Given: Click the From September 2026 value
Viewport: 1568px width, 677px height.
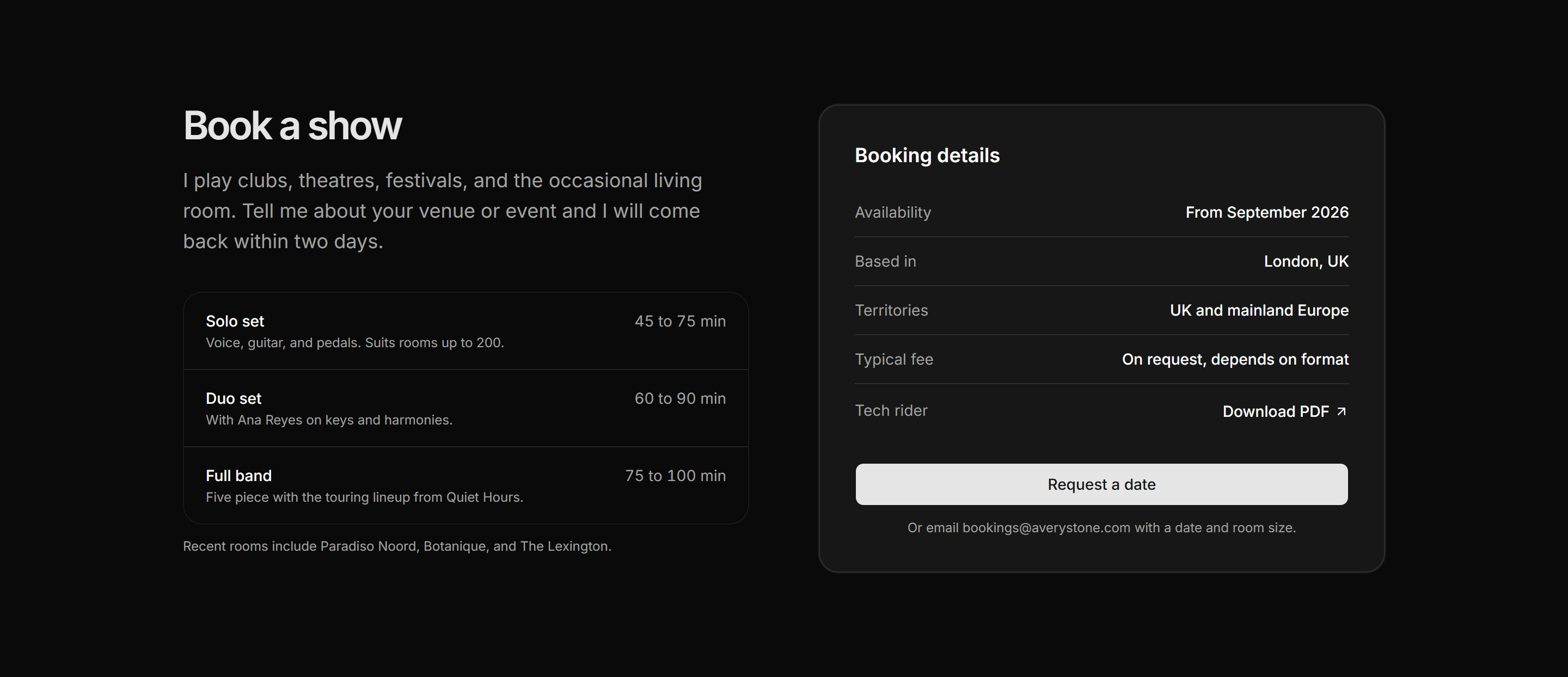Looking at the screenshot, I should coord(1267,212).
